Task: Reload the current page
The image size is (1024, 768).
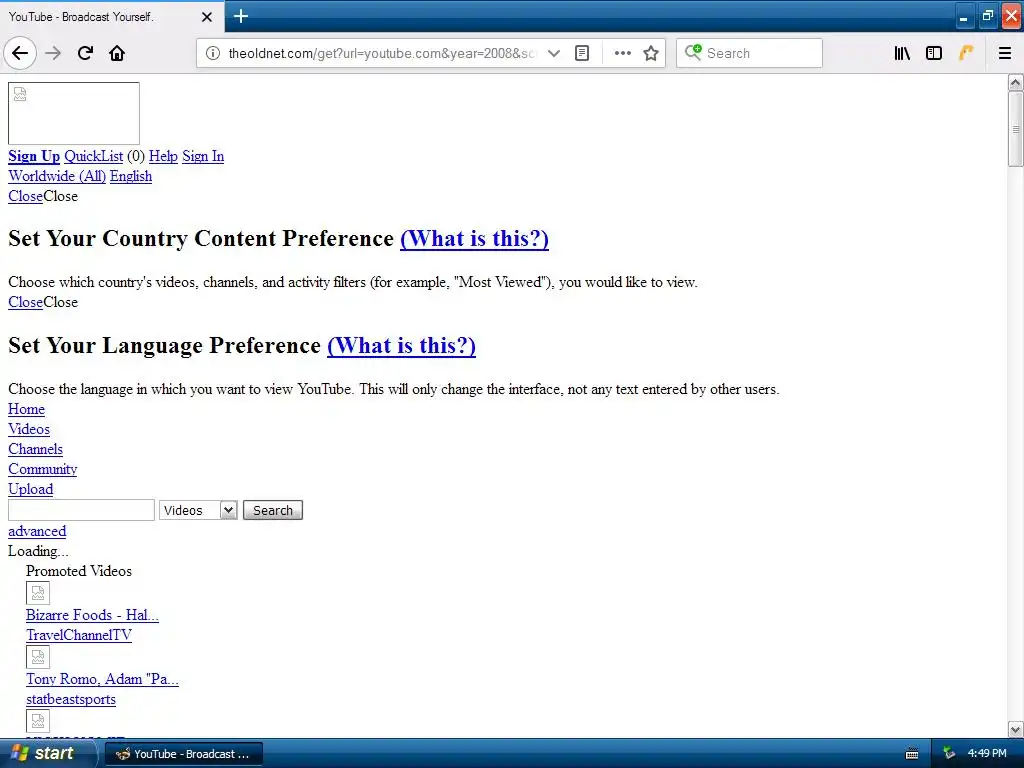Action: point(85,53)
